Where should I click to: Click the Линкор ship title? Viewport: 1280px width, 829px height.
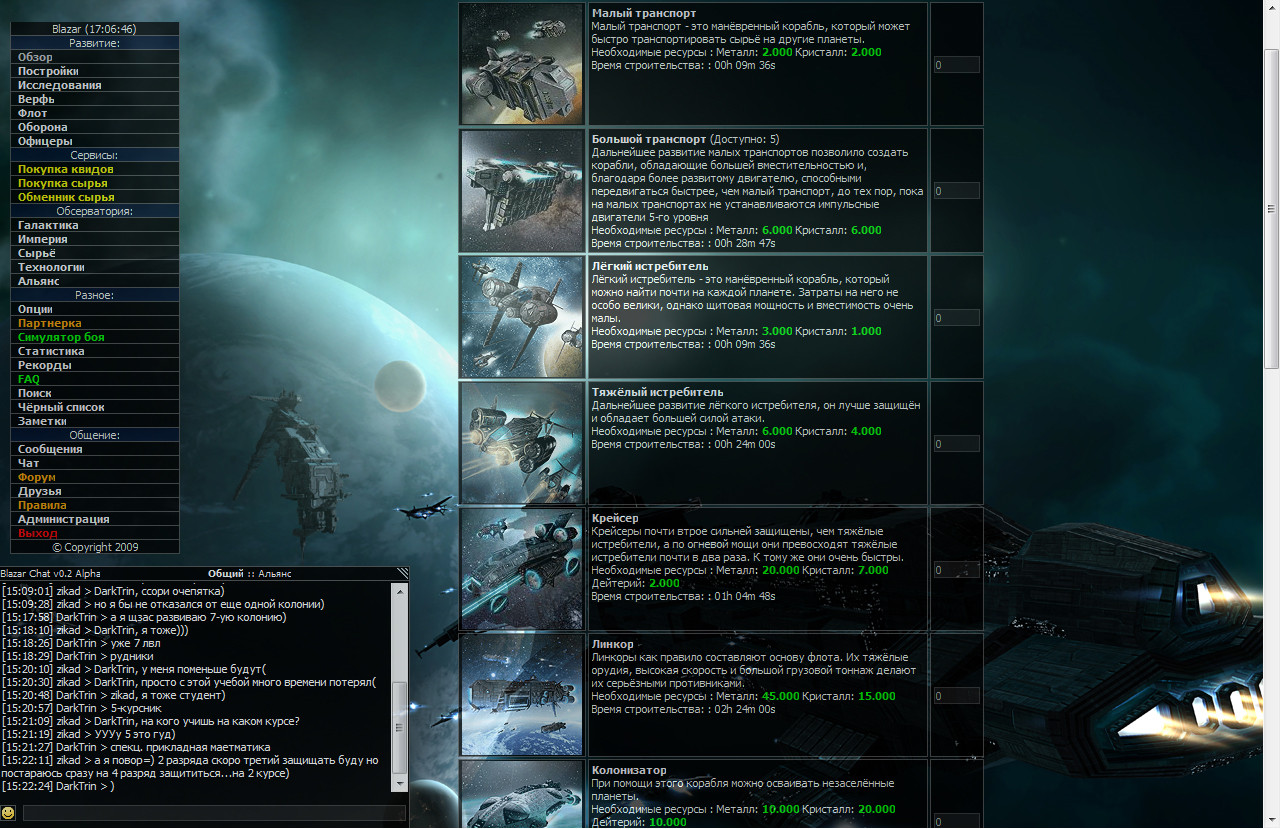(612, 644)
